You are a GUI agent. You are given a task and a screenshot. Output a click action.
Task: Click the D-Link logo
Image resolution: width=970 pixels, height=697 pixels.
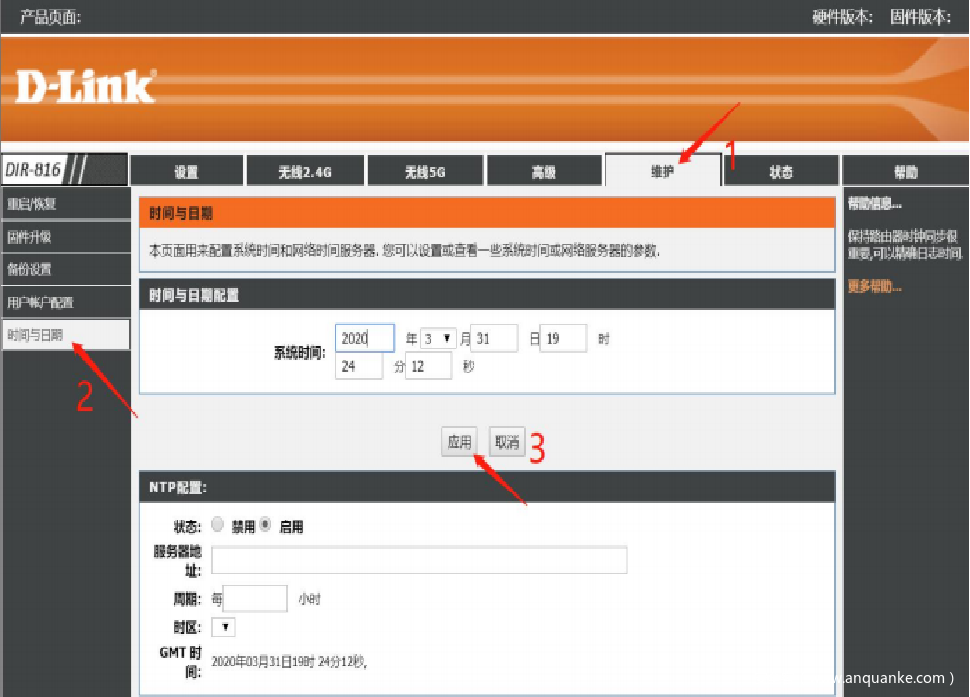86,87
